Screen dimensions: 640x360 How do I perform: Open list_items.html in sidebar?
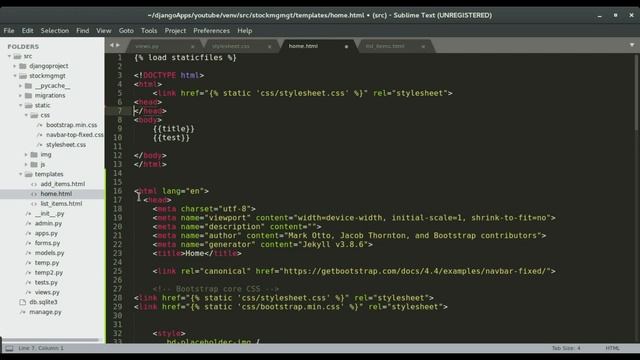[x=61, y=204]
